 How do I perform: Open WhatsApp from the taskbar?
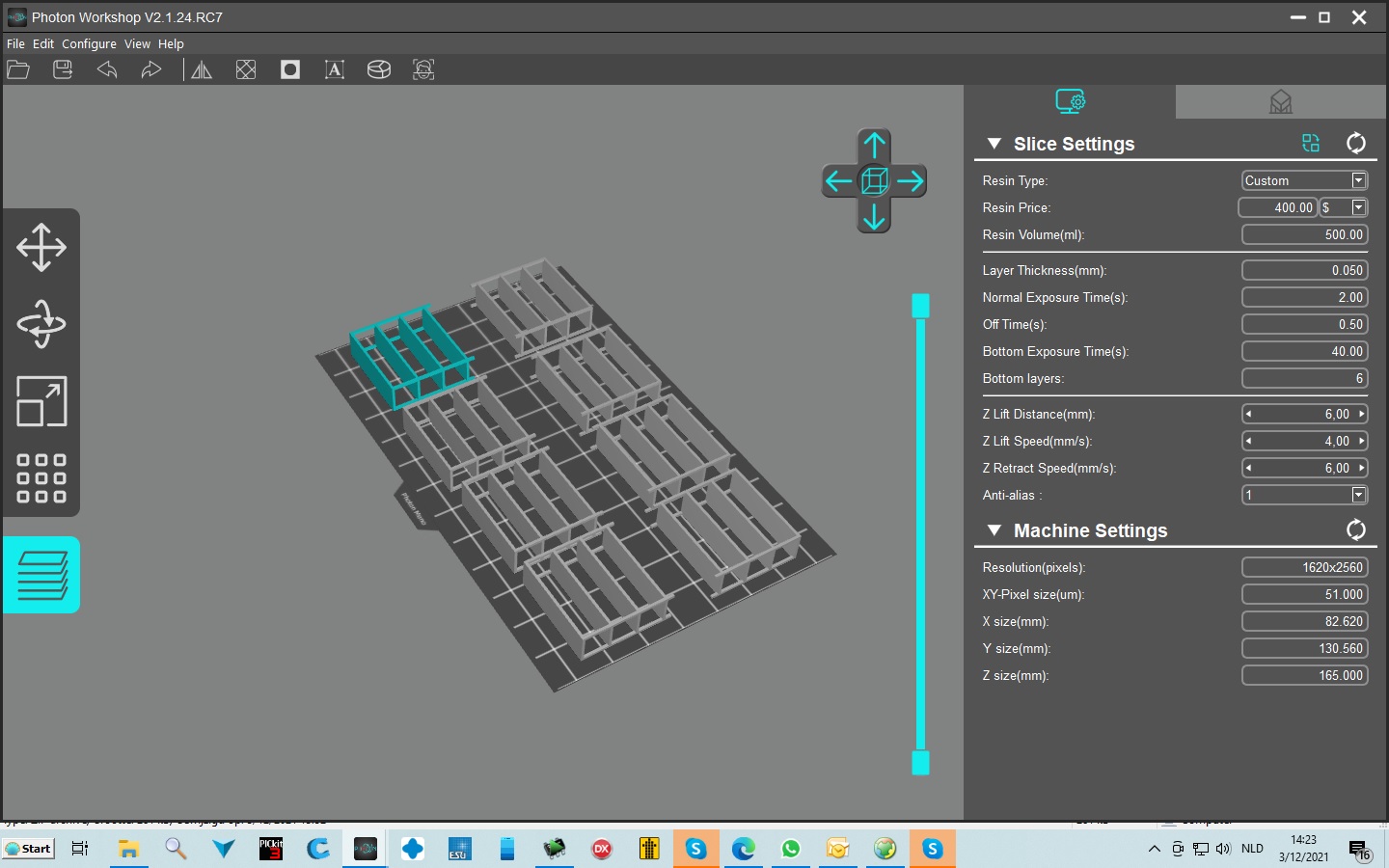tap(791, 849)
